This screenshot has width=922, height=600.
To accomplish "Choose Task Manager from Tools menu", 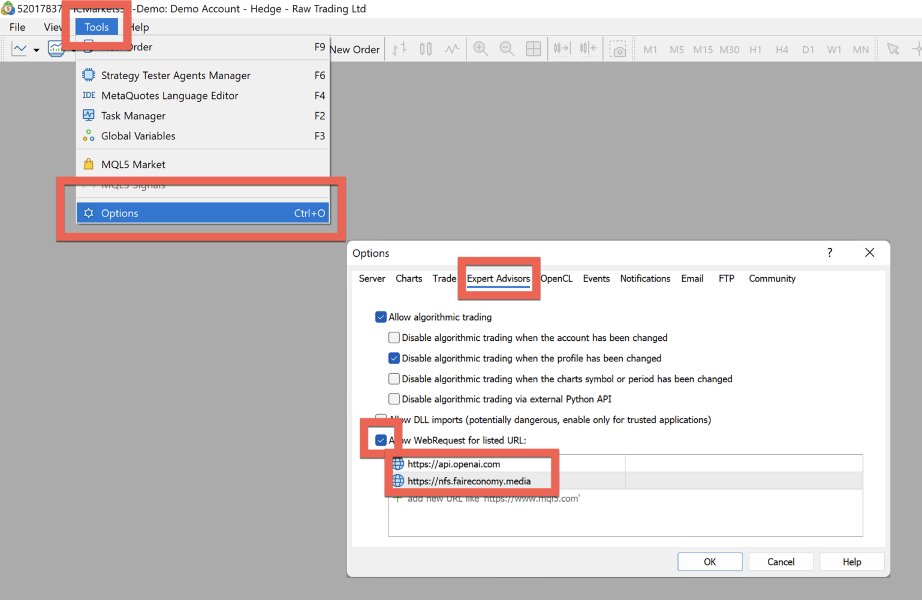I will point(203,116).
